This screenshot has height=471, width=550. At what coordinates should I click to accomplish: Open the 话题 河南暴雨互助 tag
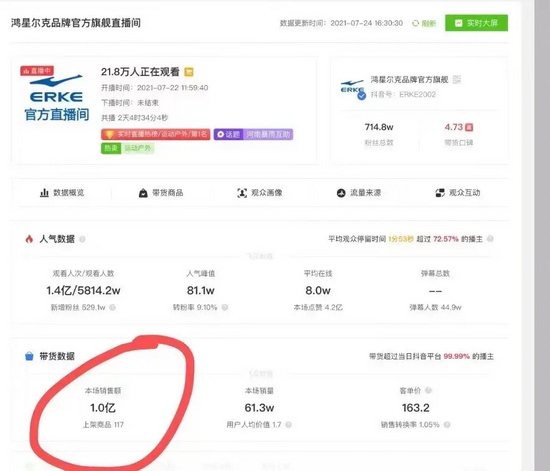(x=253, y=134)
